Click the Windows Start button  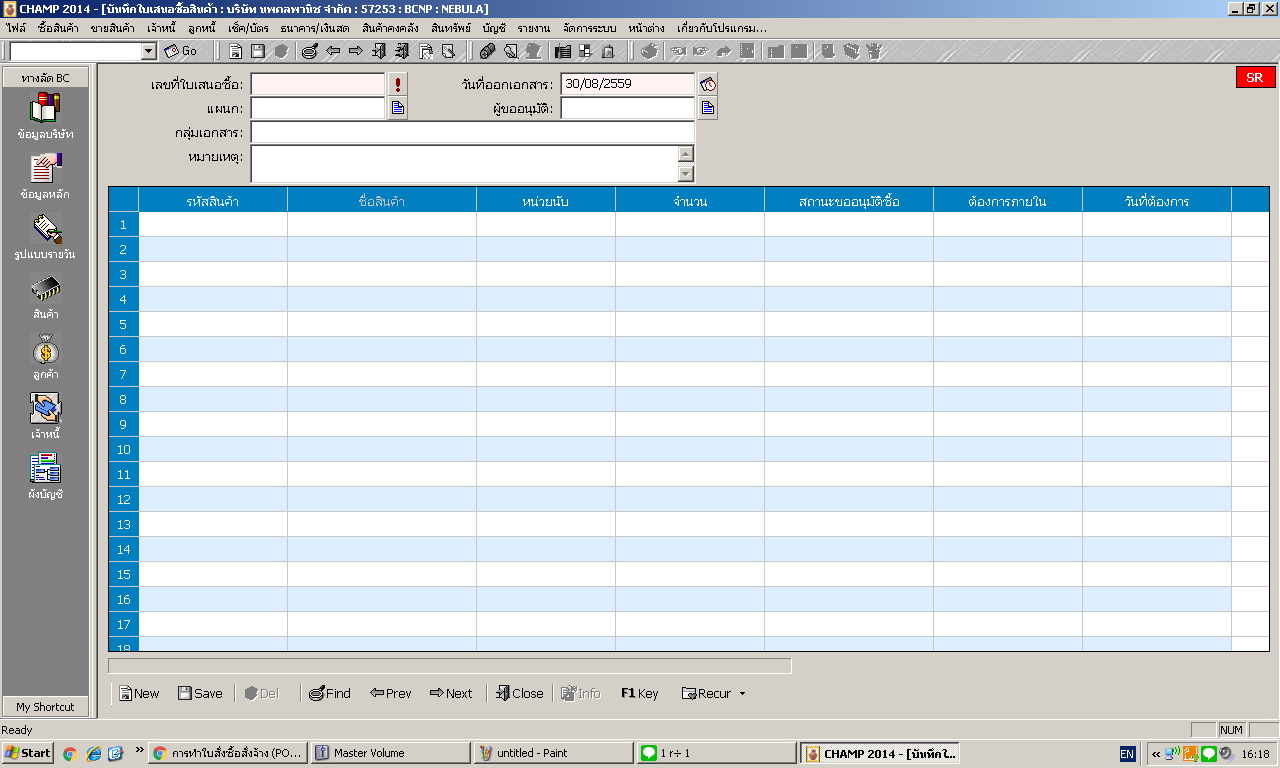(x=28, y=753)
